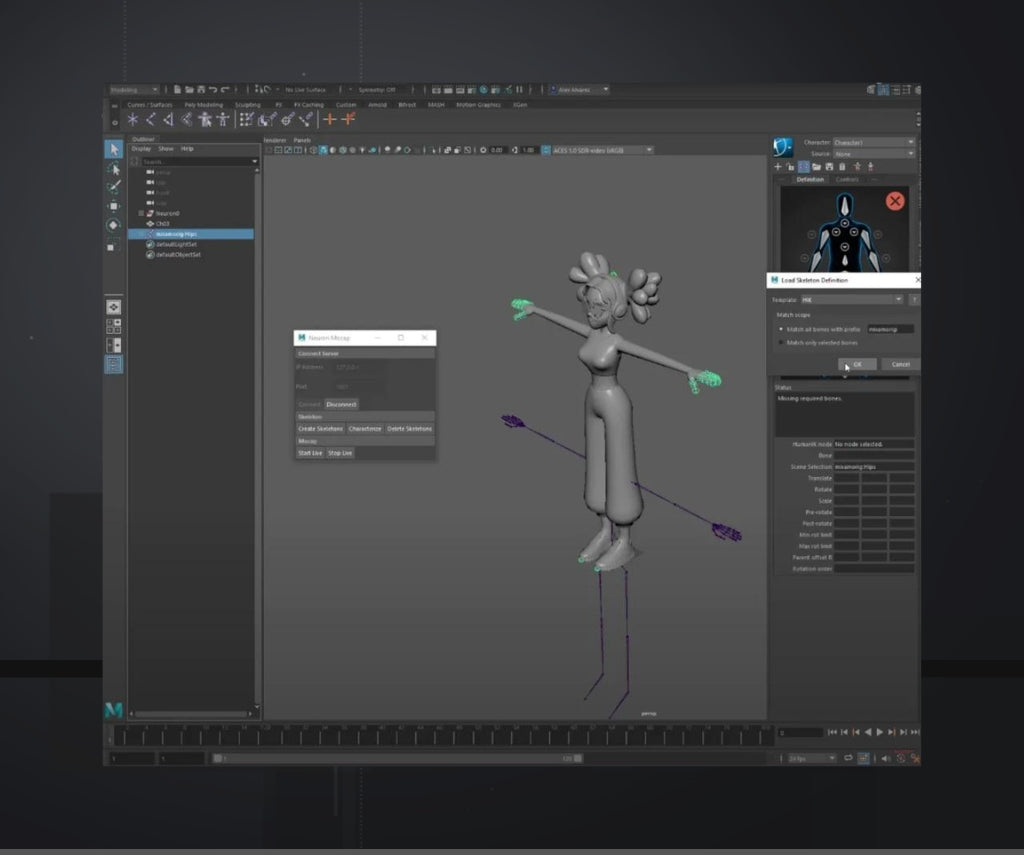Select the Rotate tool in toolbox

(114, 225)
